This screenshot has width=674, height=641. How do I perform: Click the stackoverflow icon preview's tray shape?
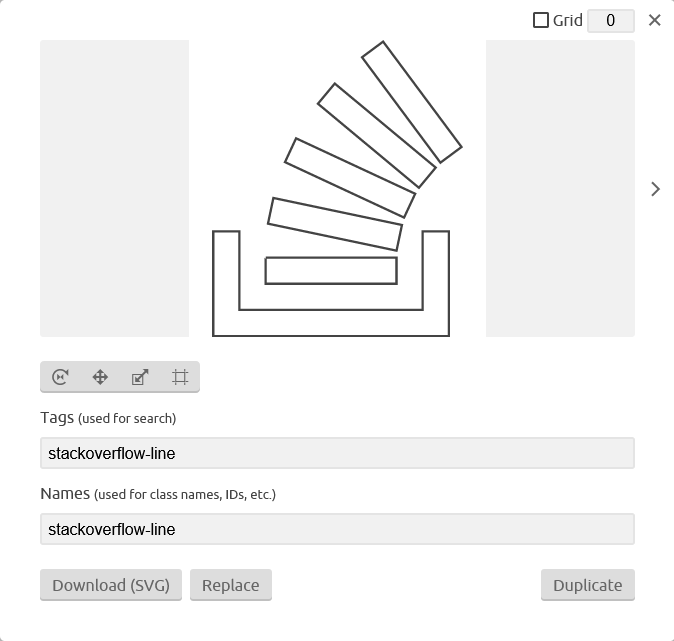pyautogui.click(x=331, y=323)
